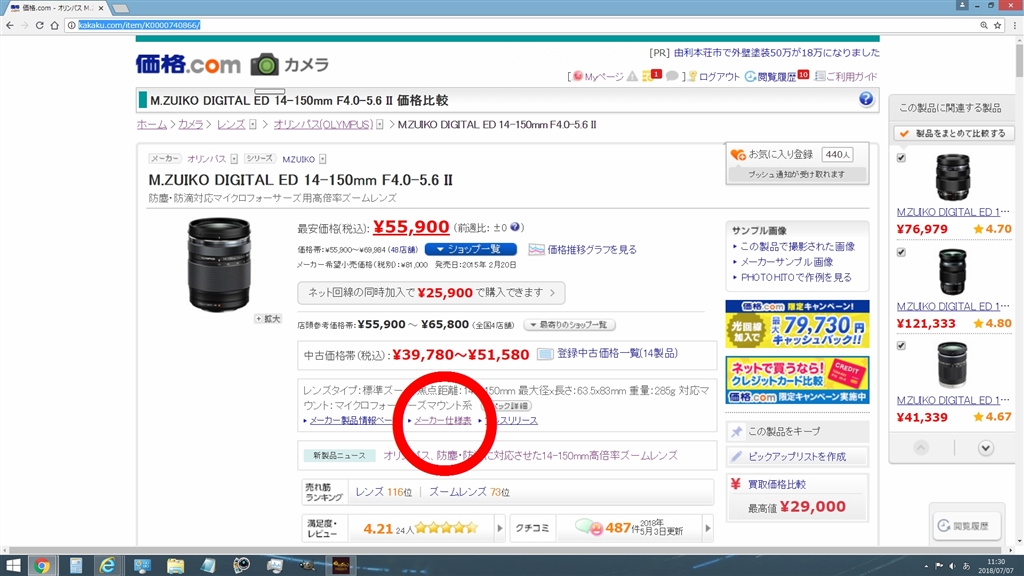
Task: Click the used price list icon
Action: (x=545, y=354)
